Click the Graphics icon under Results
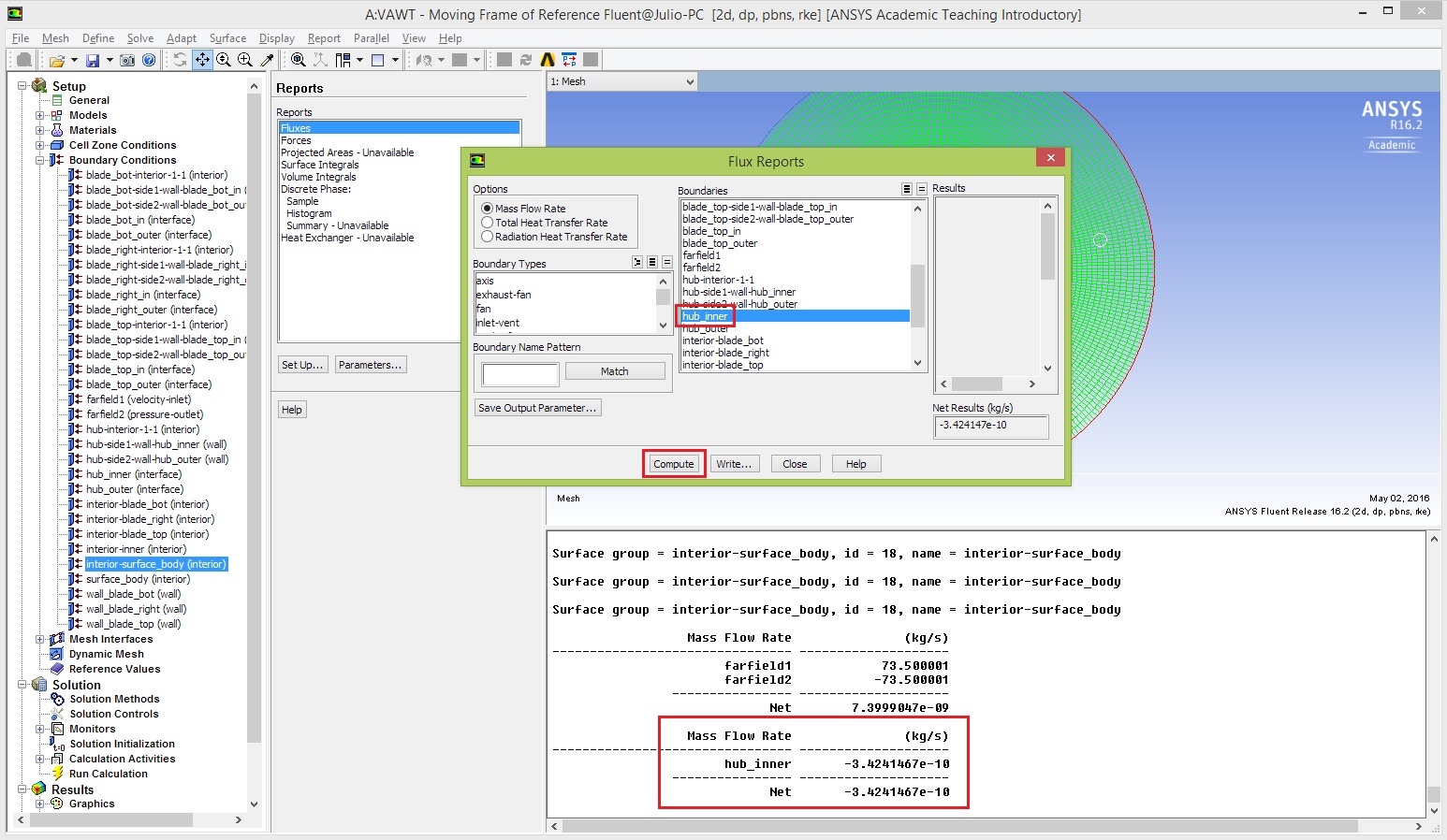This screenshot has width=1447, height=840. pyautogui.click(x=57, y=804)
